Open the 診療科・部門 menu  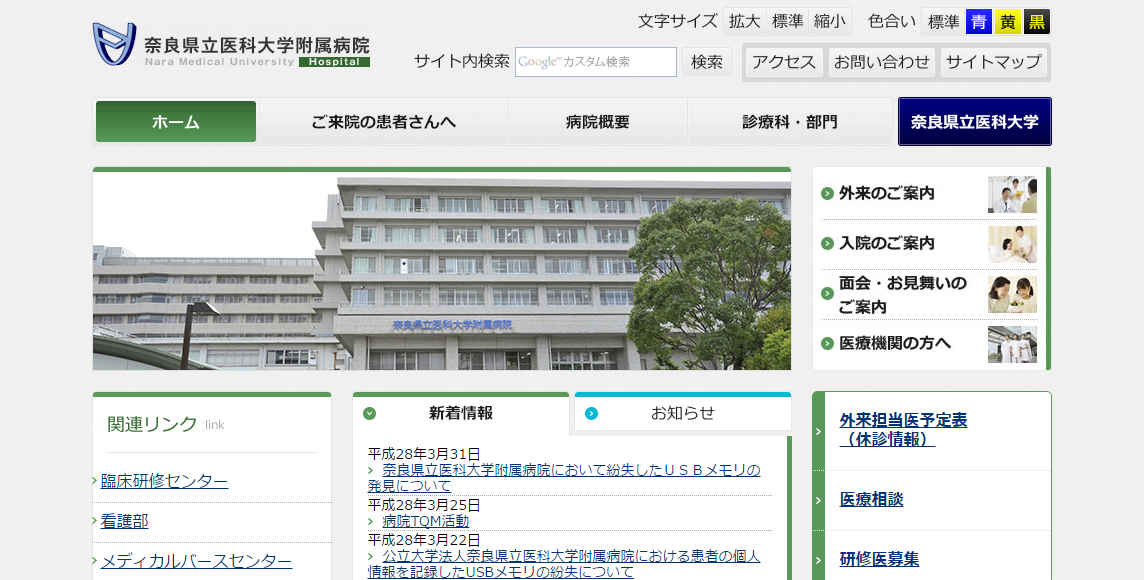(789, 122)
